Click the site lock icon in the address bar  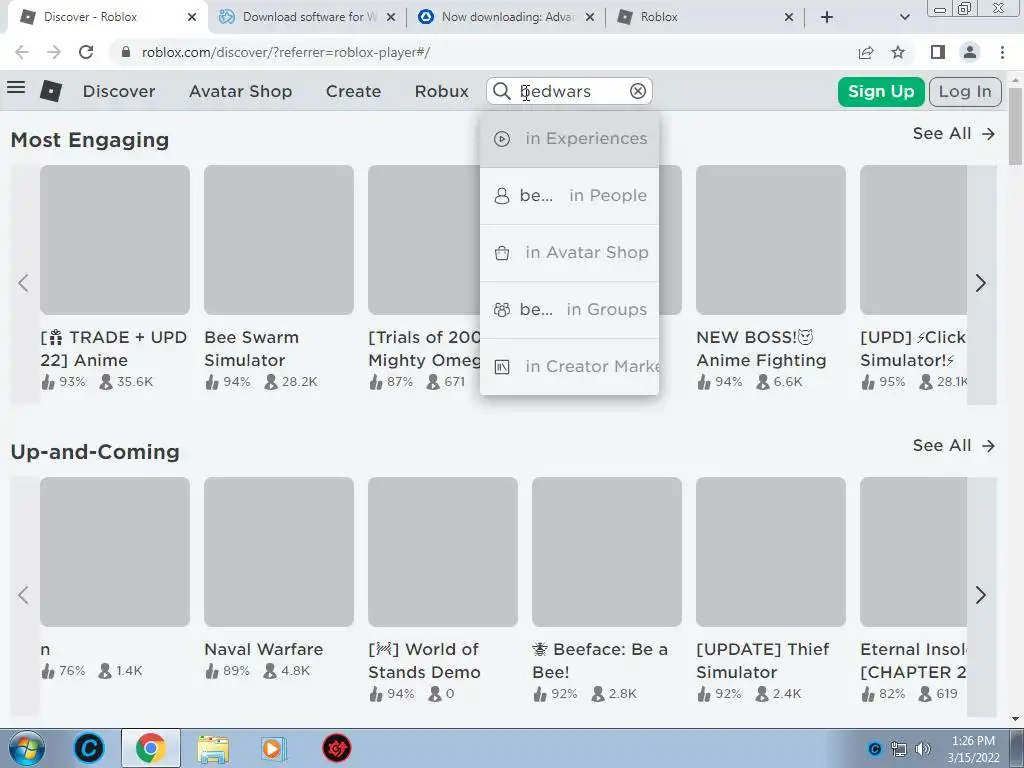126,52
